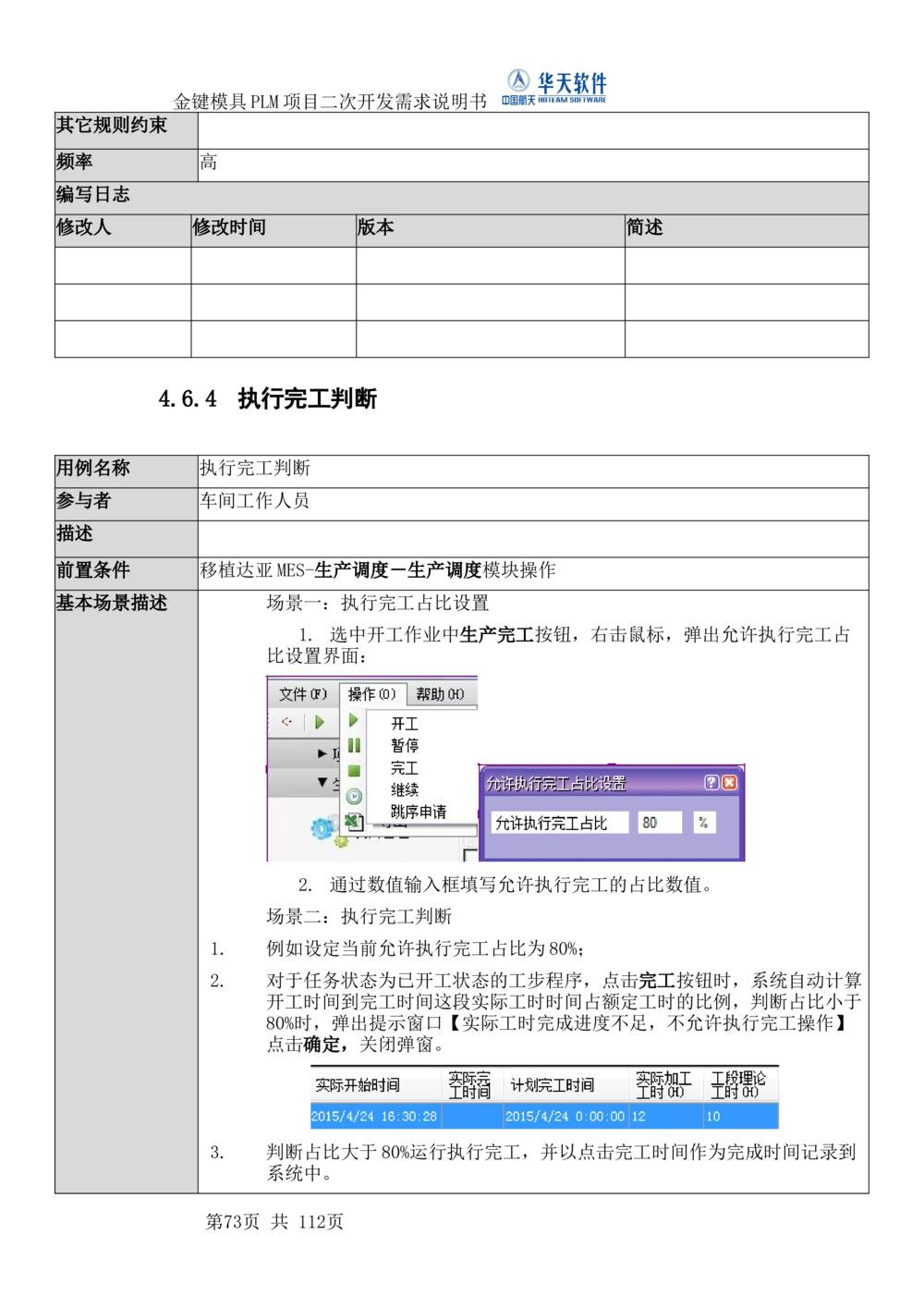Image resolution: width=924 pixels, height=1308 pixels.
Task: Select 暂停 from the 操作 menu
Action: pos(405,745)
